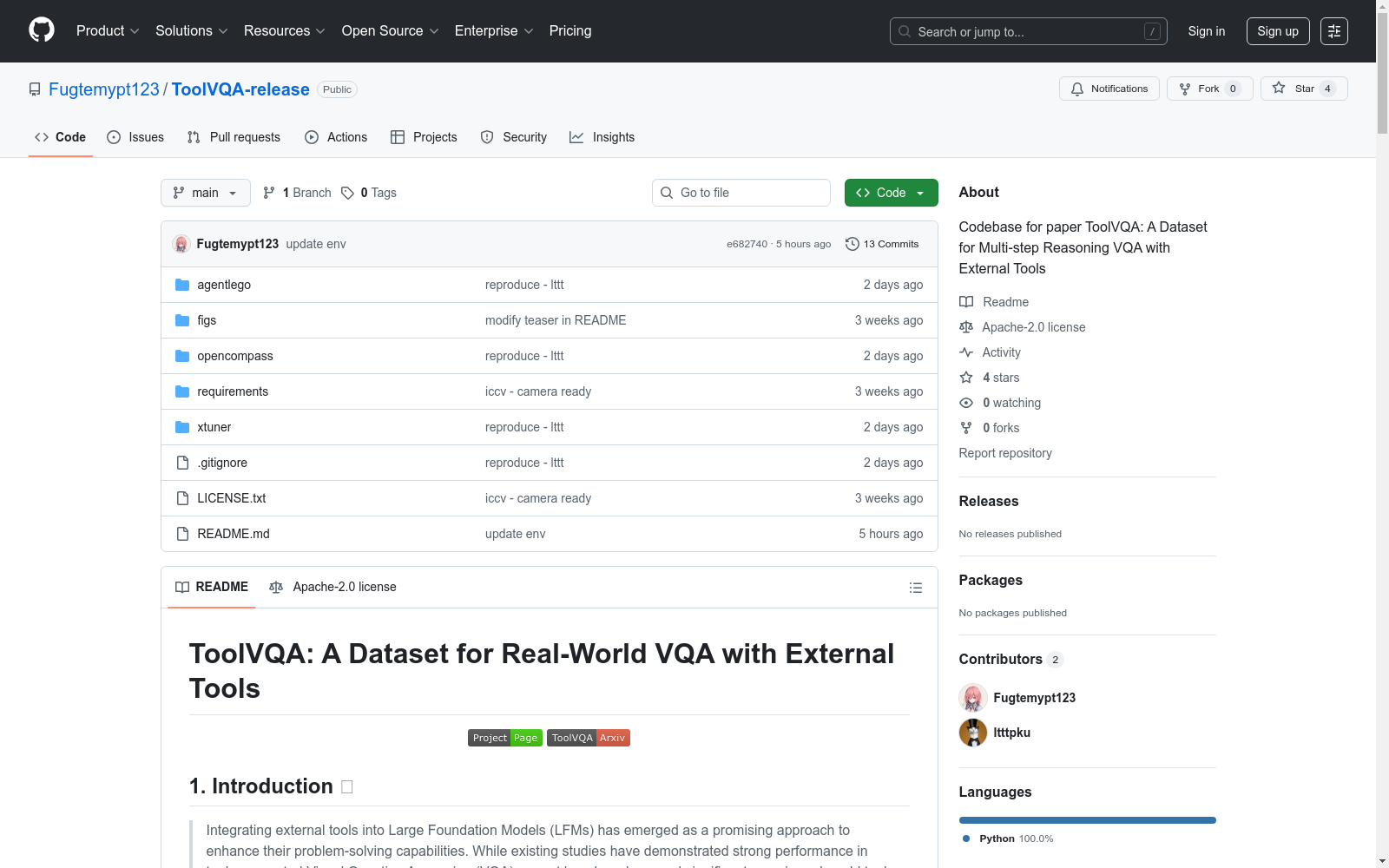Screen dimensions: 1389x868
Task: Star the repository
Action: click(x=1304, y=89)
